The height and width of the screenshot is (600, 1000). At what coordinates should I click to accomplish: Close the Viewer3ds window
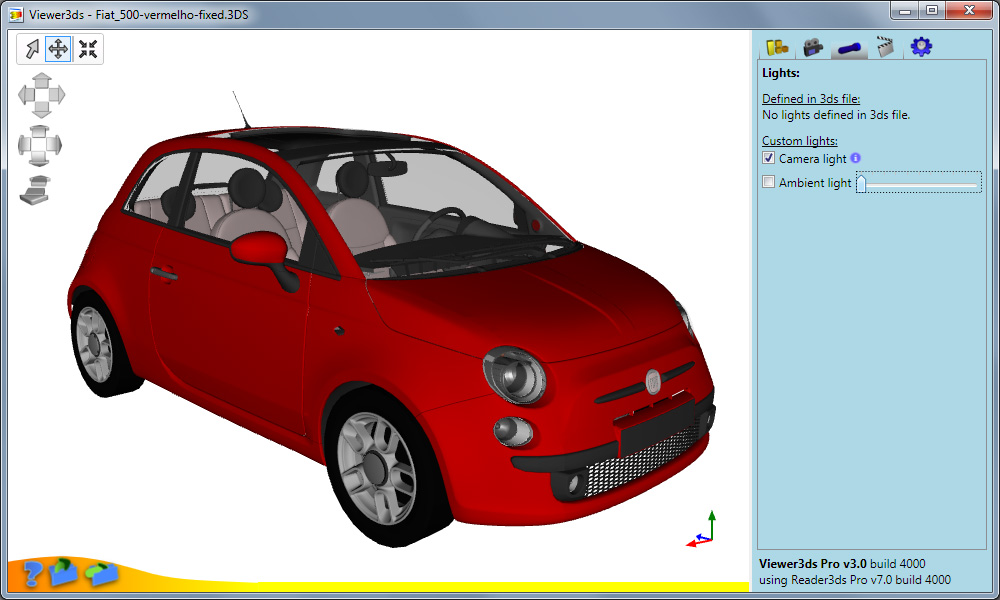[969, 11]
